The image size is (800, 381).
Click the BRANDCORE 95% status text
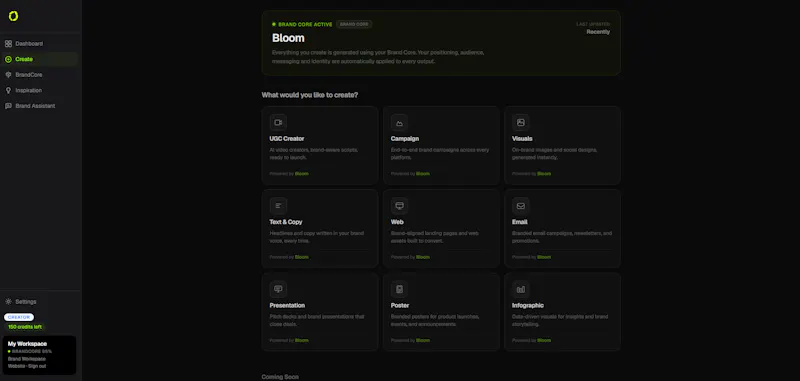tap(32, 351)
